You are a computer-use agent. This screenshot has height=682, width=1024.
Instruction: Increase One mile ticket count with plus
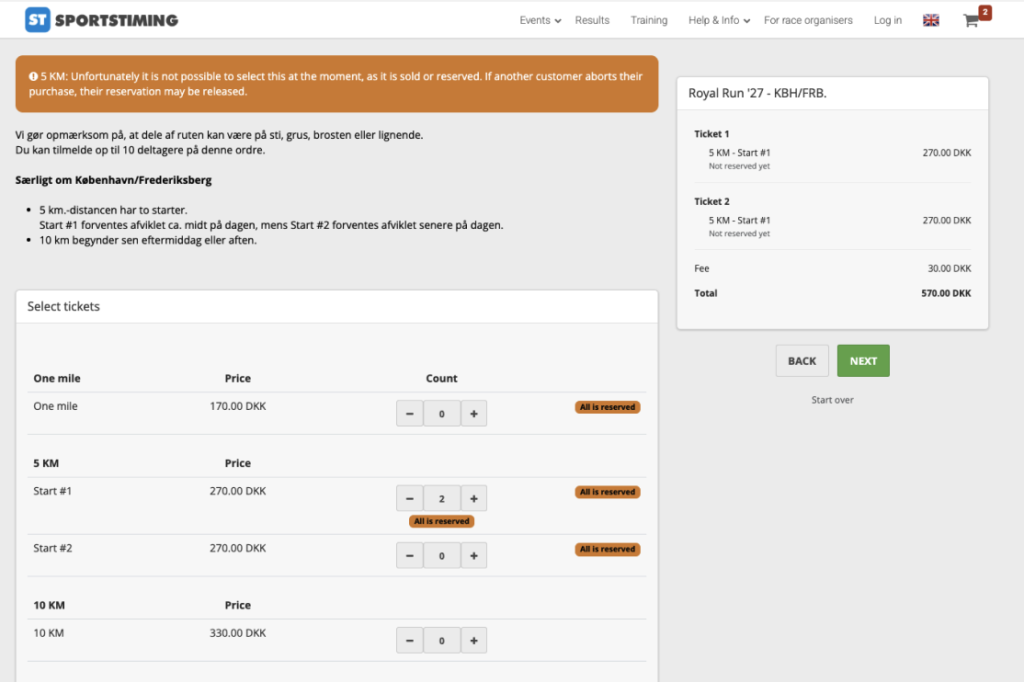pyautogui.click(x=474, y=414)
